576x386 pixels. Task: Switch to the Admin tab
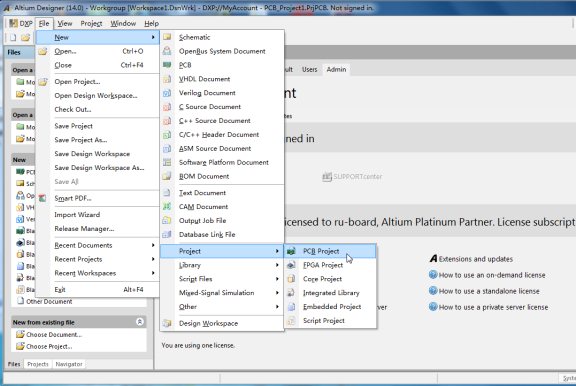(336, 69)
